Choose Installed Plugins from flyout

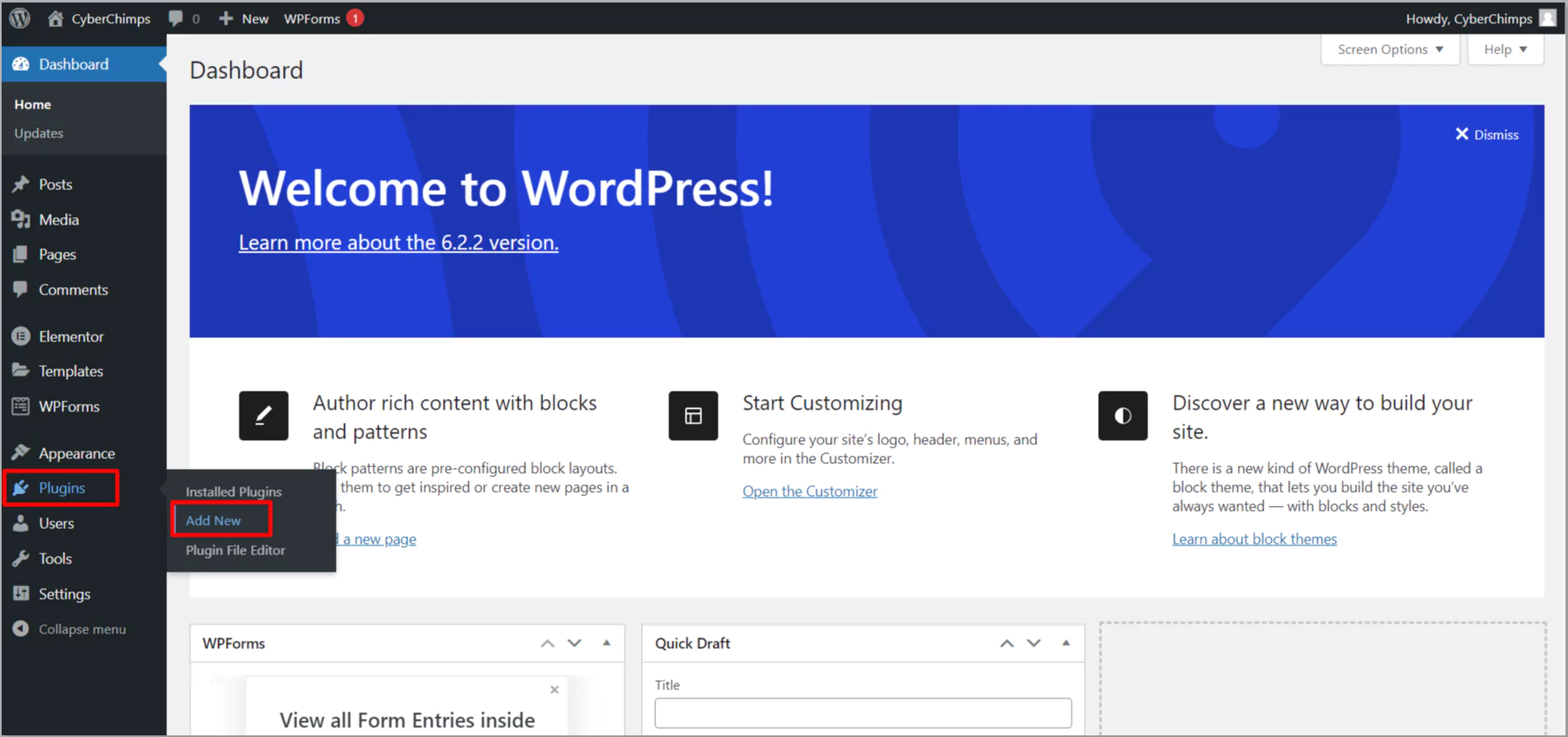234,491
